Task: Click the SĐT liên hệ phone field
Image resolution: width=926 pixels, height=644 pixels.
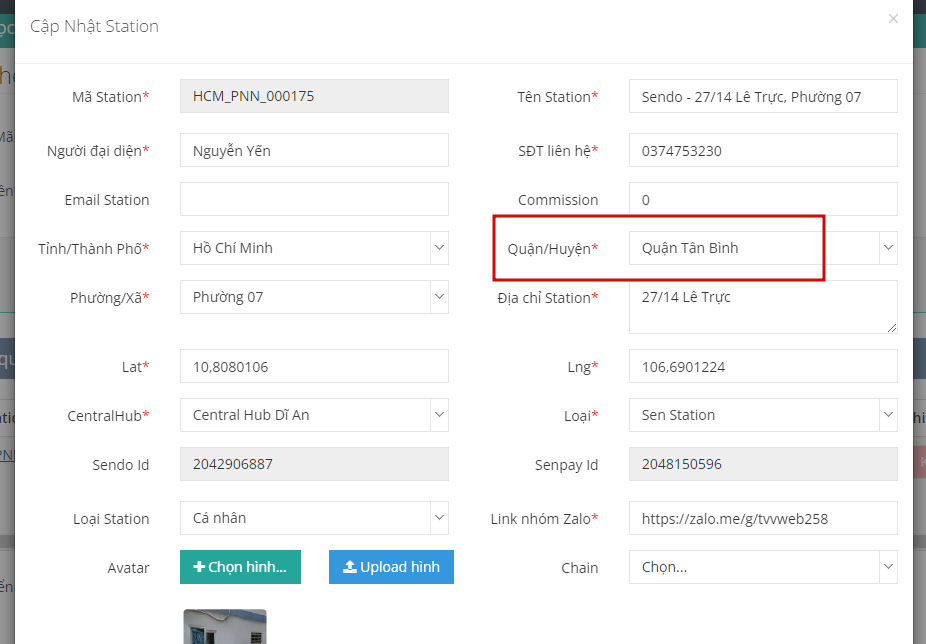Action: pyautogui.click(x=763, y=151)
